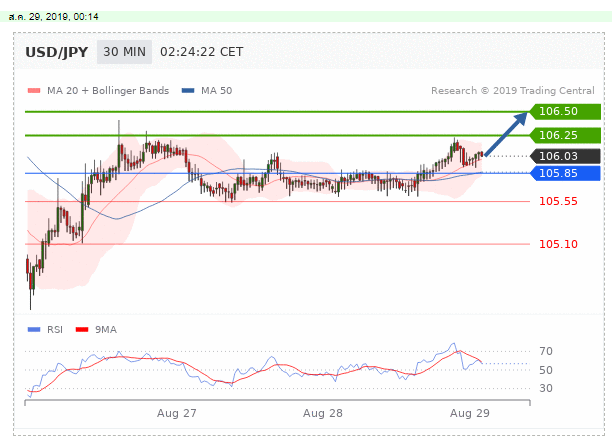
Task: Click the 02:24:22 CET timestamp
Action: tap(201, 52)
